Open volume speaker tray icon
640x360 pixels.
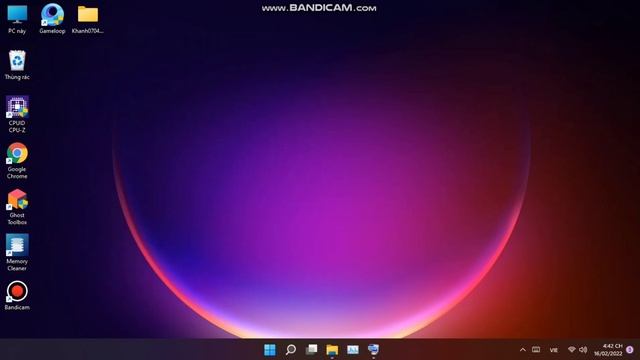(x=583, y=350)
